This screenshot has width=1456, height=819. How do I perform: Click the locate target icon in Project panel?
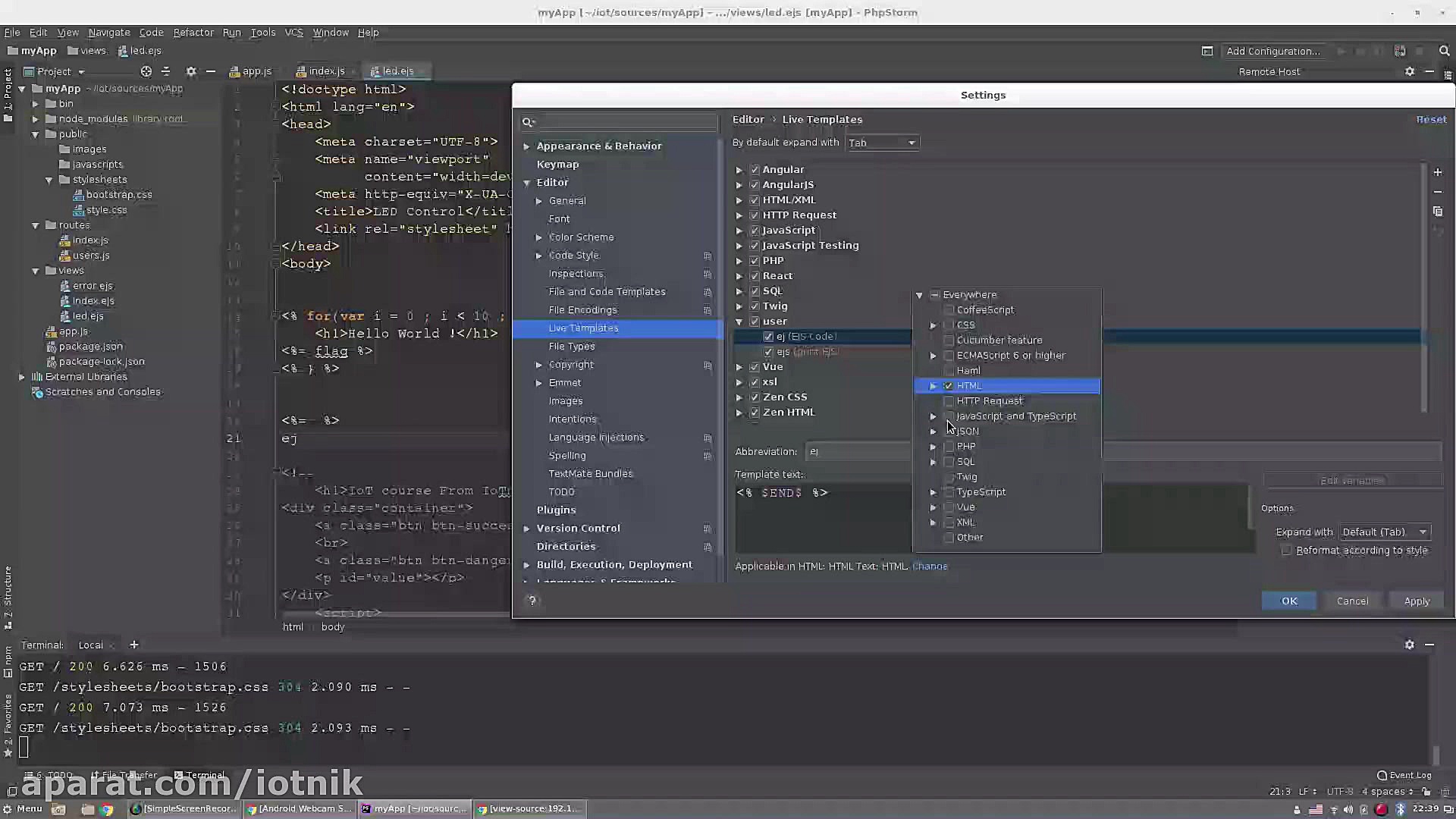[146, 71]
